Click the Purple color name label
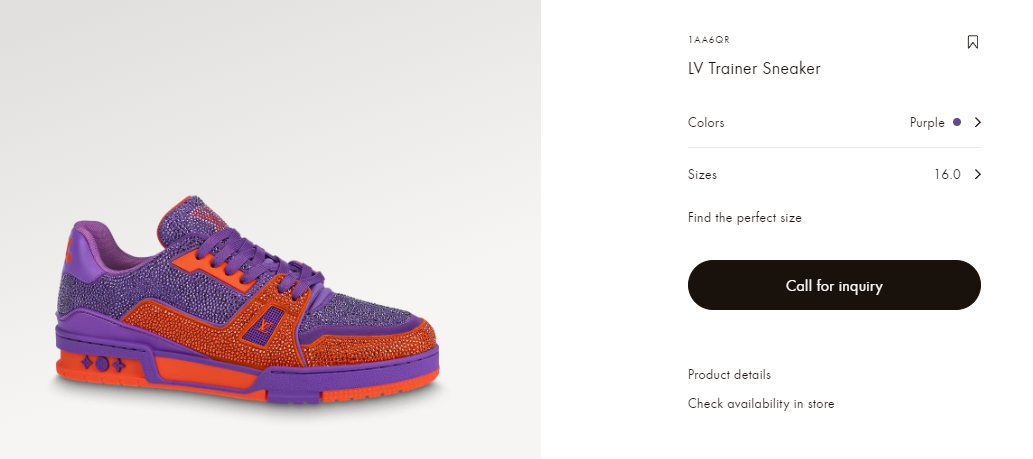The height and width of the screenshot is (459, 1033). click(x=927, y=122)
